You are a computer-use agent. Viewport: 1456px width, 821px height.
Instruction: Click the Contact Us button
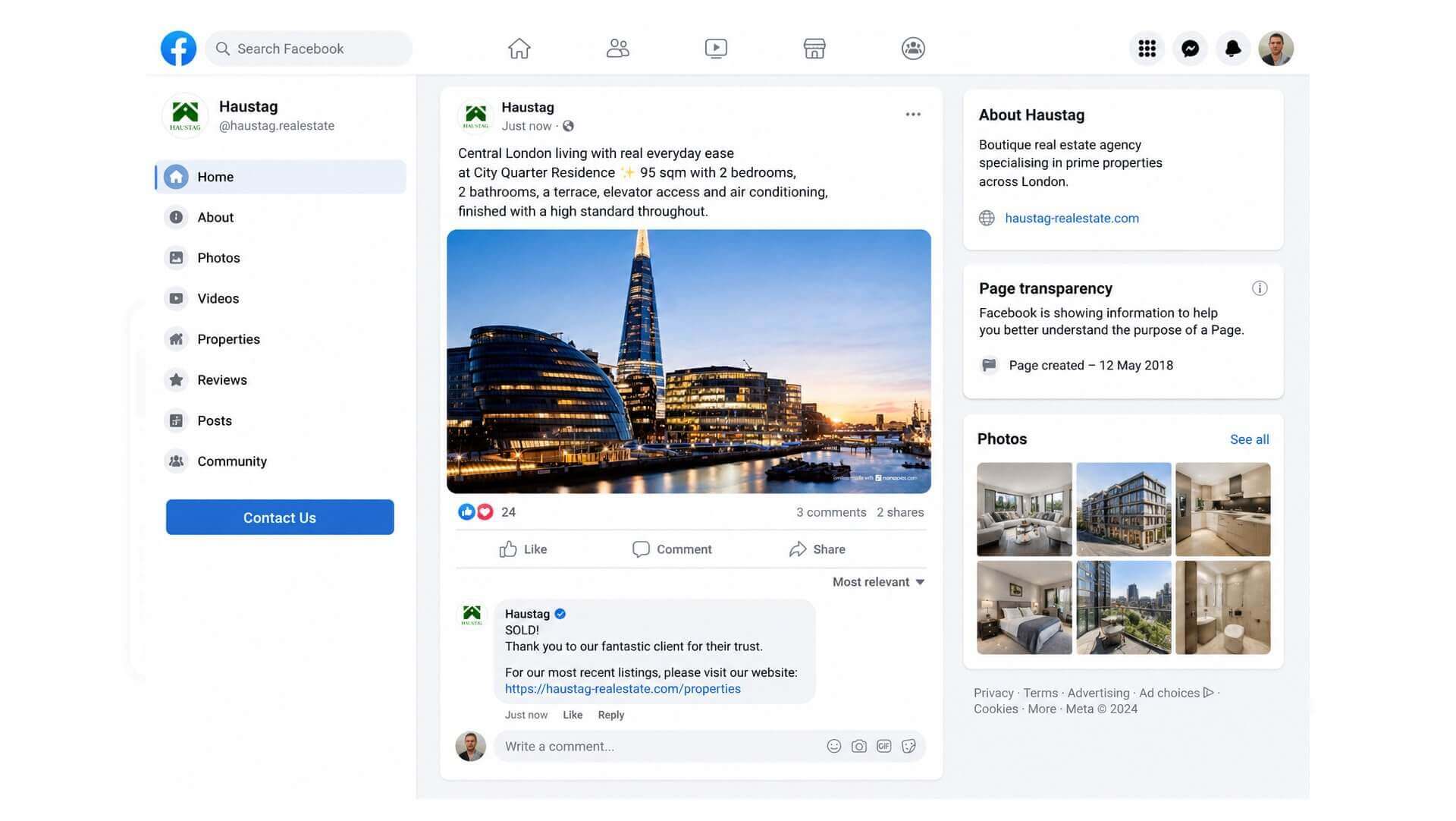280,517
